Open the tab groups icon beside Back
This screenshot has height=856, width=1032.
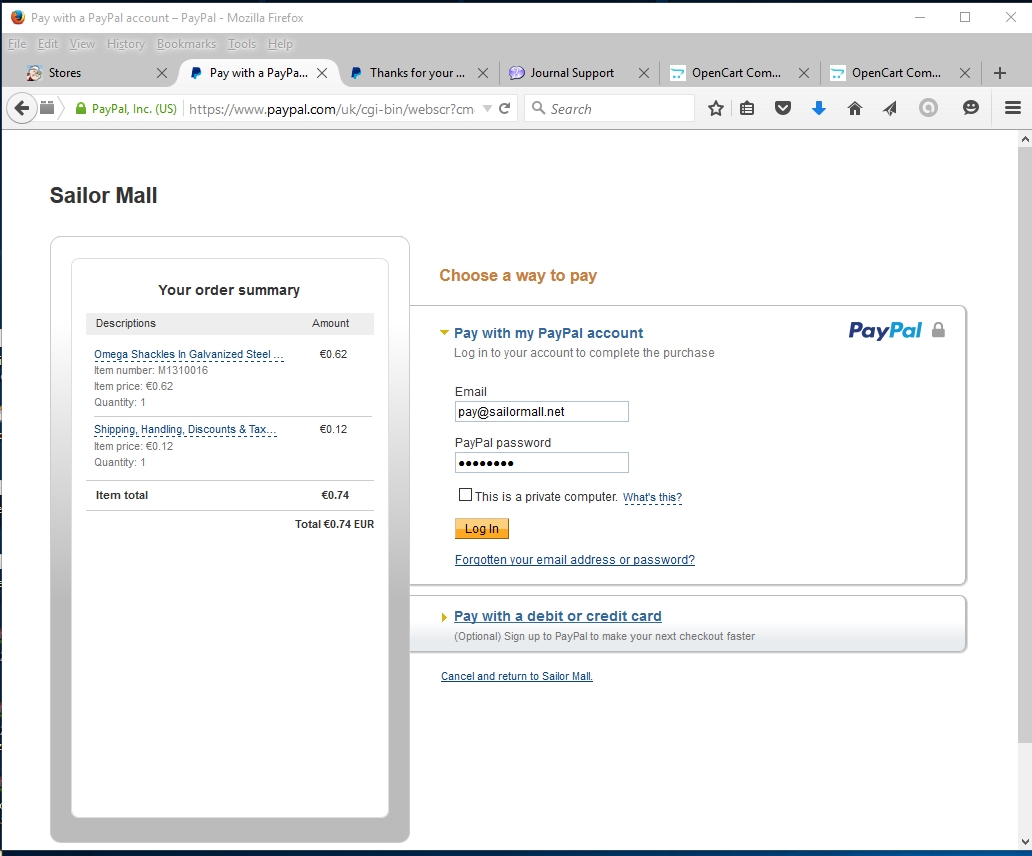[x=47, y=108]
